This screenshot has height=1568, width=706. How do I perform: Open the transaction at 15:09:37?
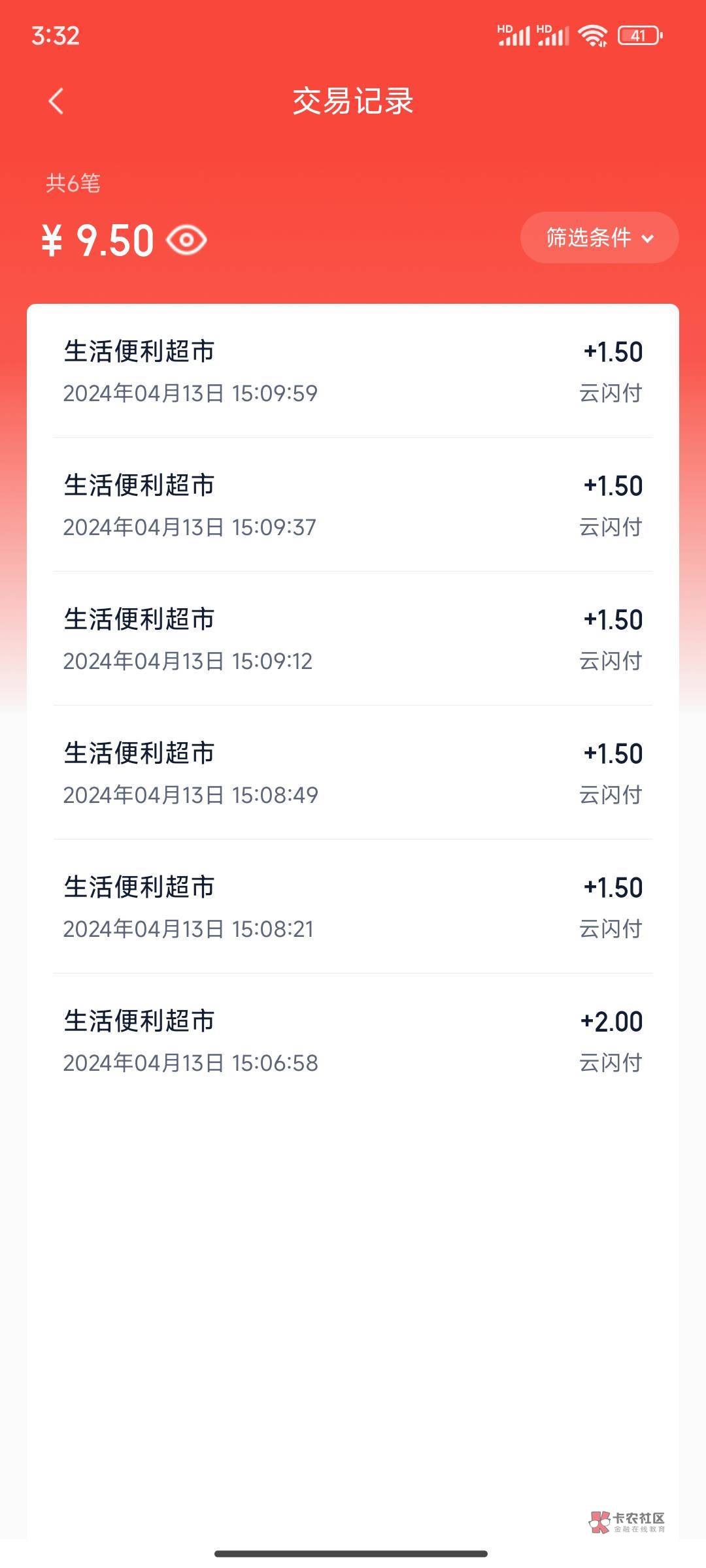353,505
